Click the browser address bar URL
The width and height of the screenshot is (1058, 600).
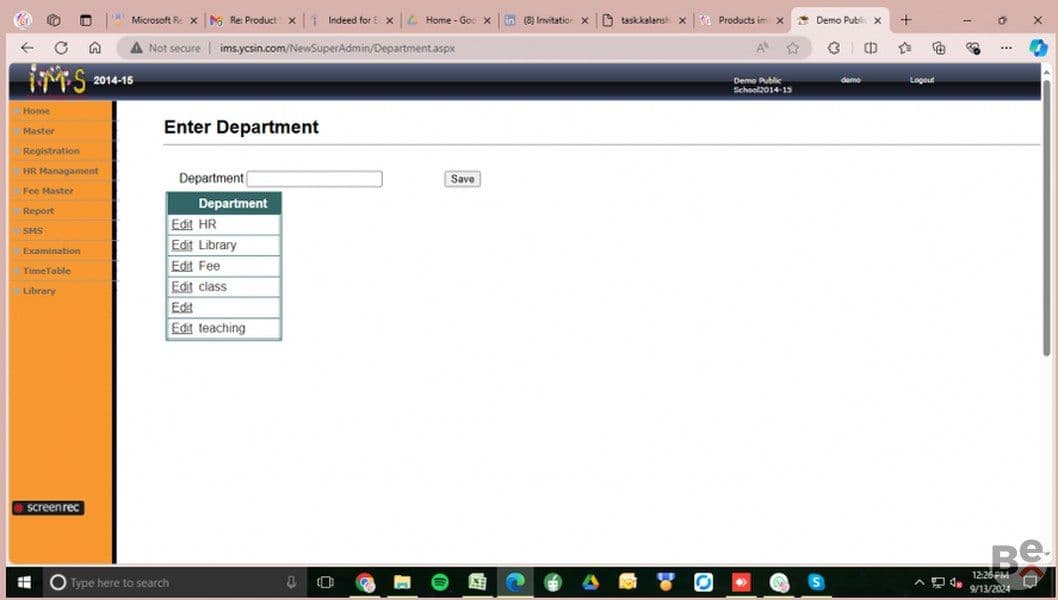[x=337, y=48]
